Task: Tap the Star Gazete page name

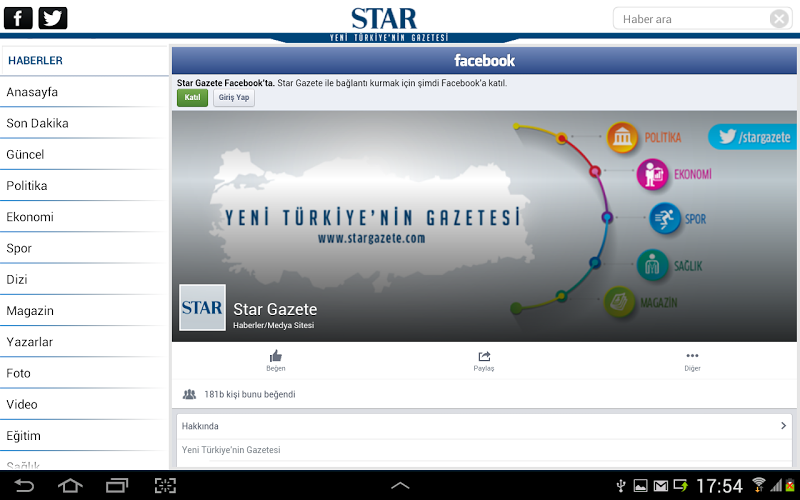Action: 275,309
